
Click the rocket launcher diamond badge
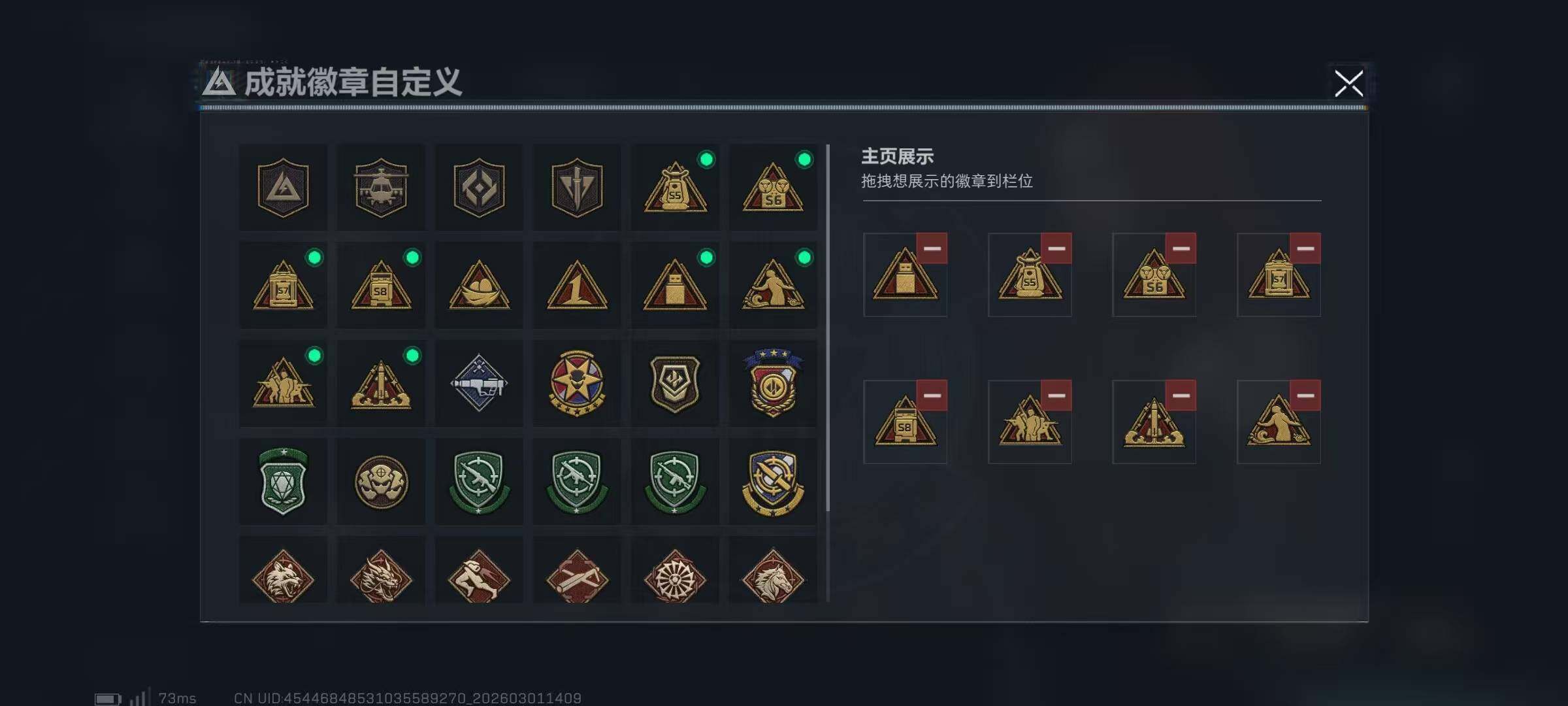479,384
